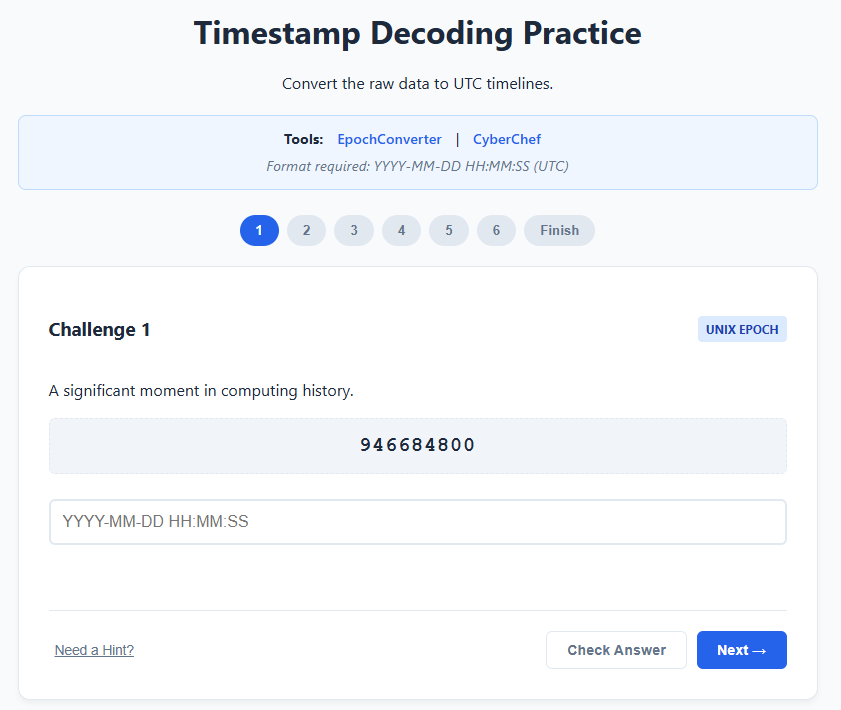
Task: Switch to challenge step 3
Action: coord(354,231)
